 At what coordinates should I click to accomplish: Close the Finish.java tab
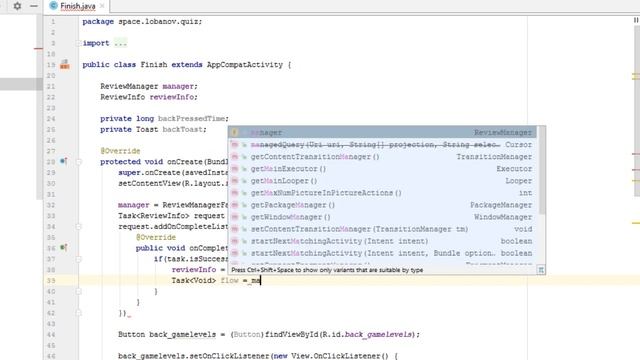tap(102, 6)
